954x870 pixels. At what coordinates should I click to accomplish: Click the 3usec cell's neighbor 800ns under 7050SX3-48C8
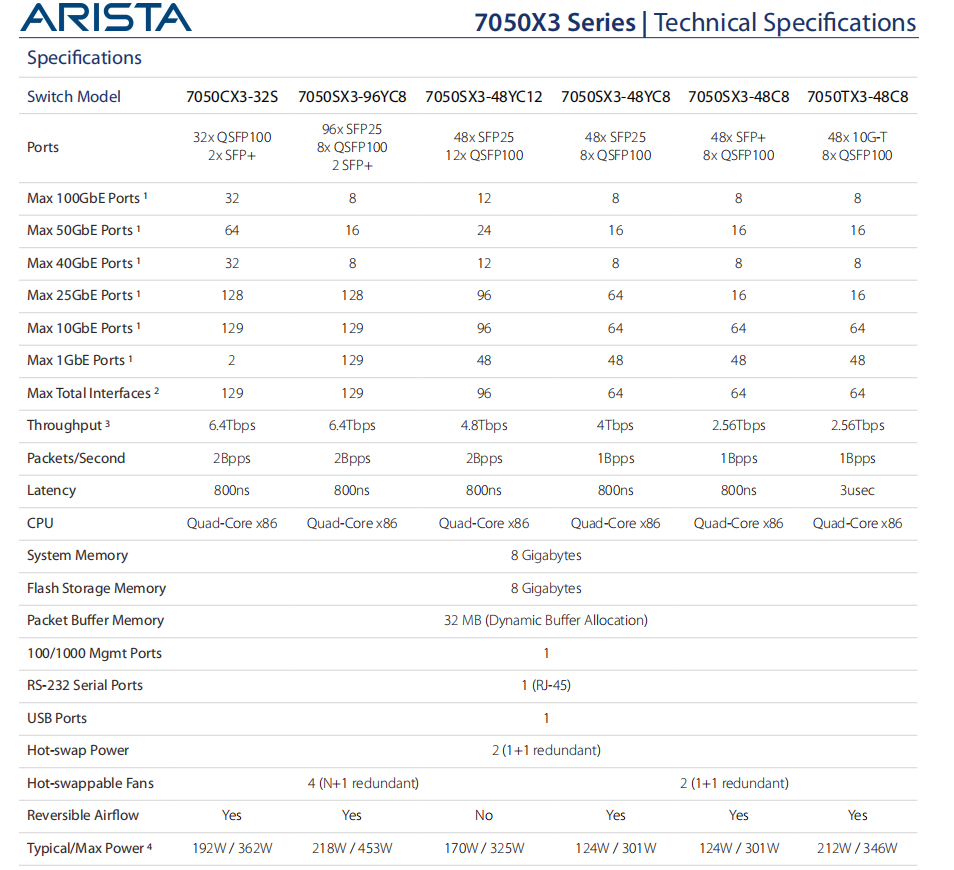pyautogui.click(x=739, y=491)
